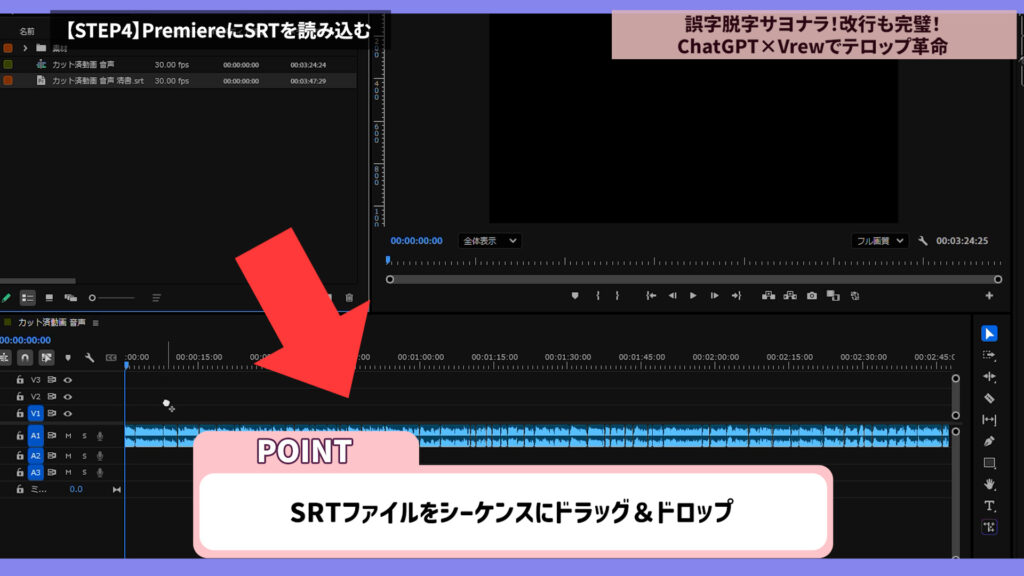Click Mark Out in Program Monitor

click(617, 296)
